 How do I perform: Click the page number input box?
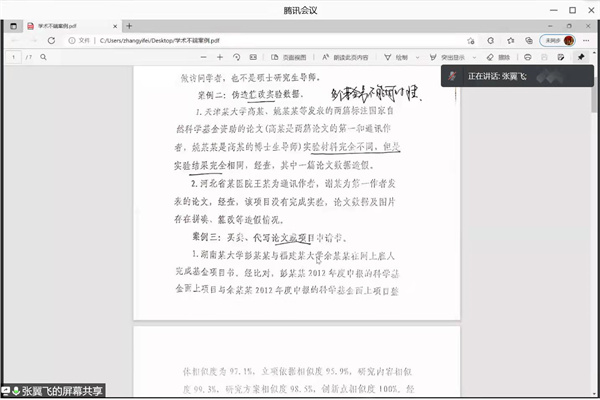tap(14, 57)
